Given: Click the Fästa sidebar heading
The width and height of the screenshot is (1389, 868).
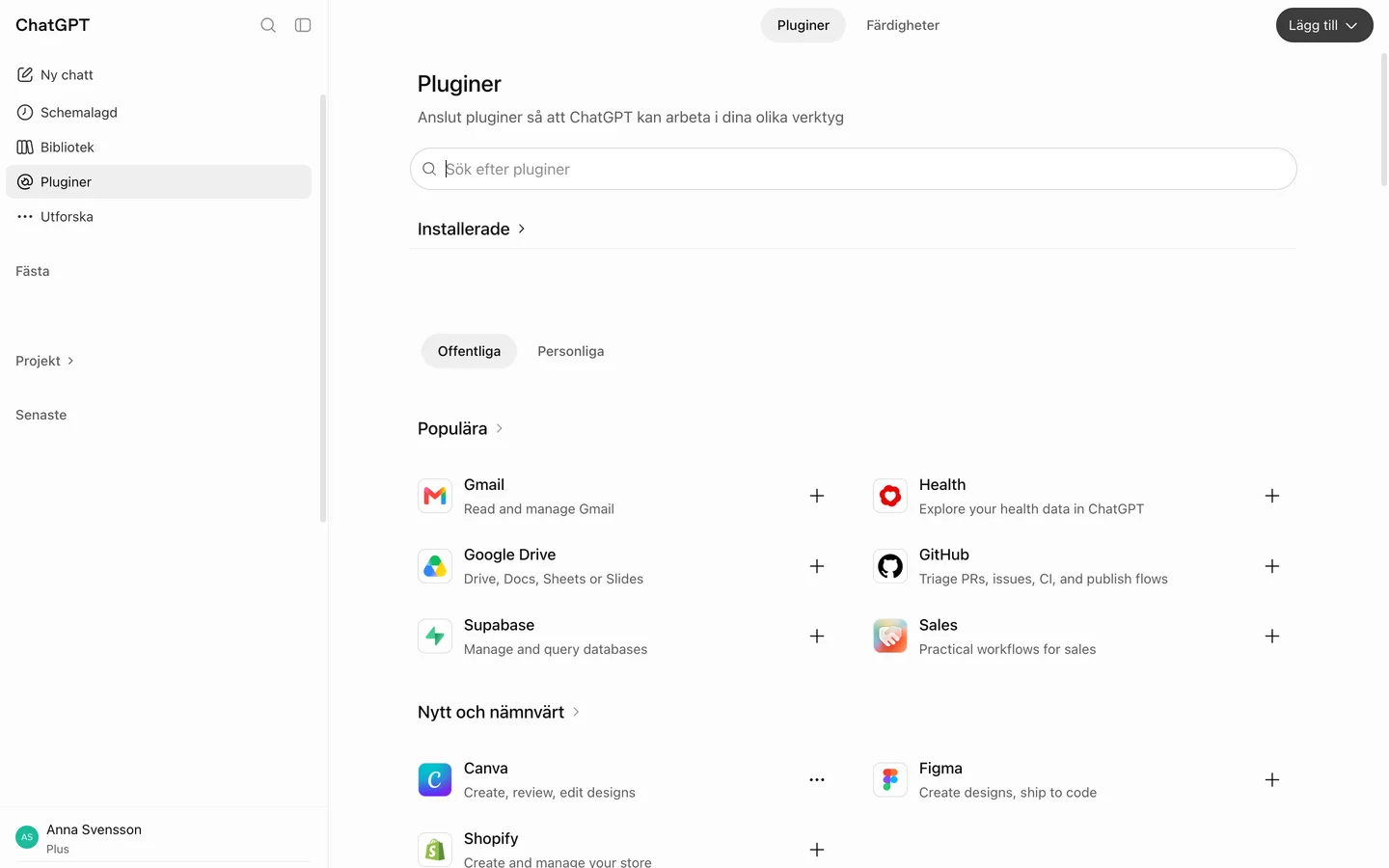Looking at the screenshot, I should point(33,271).
